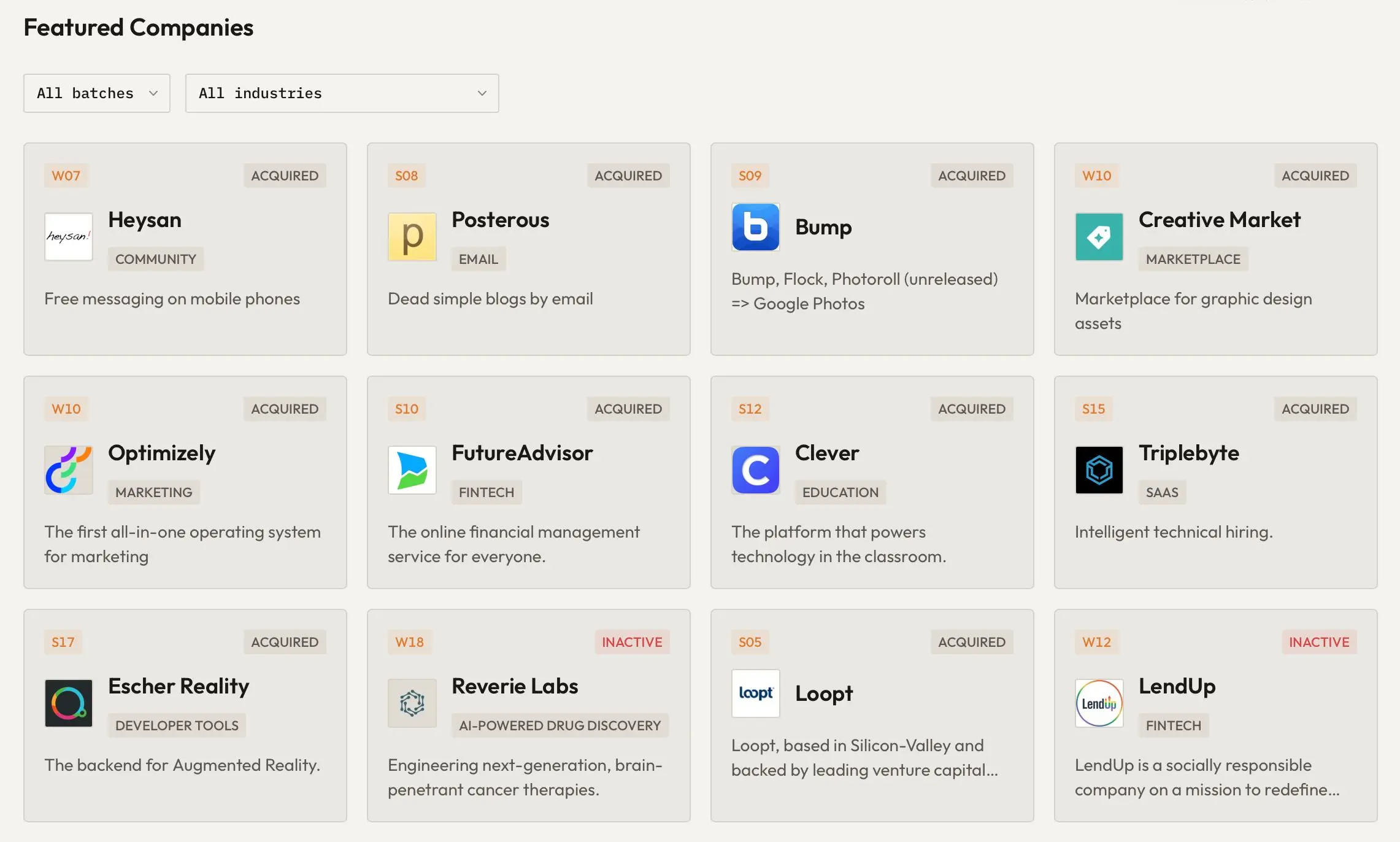
Task: Open the Clever company name link
Action: 827,453
